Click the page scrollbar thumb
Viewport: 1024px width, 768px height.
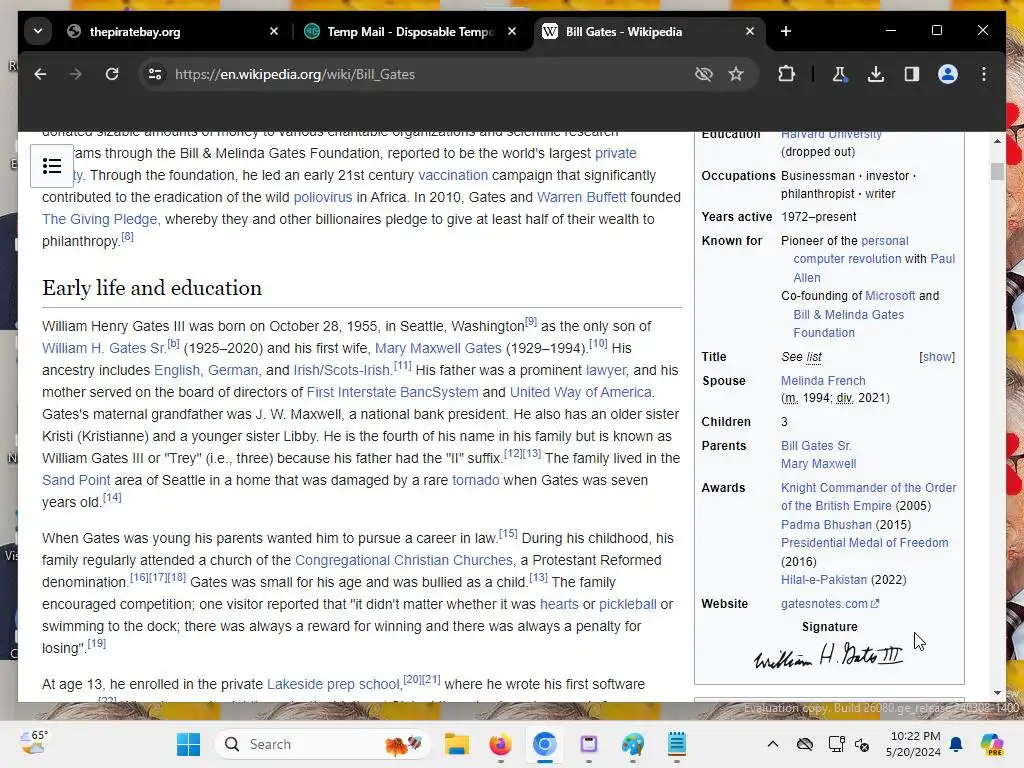(997, 172)
